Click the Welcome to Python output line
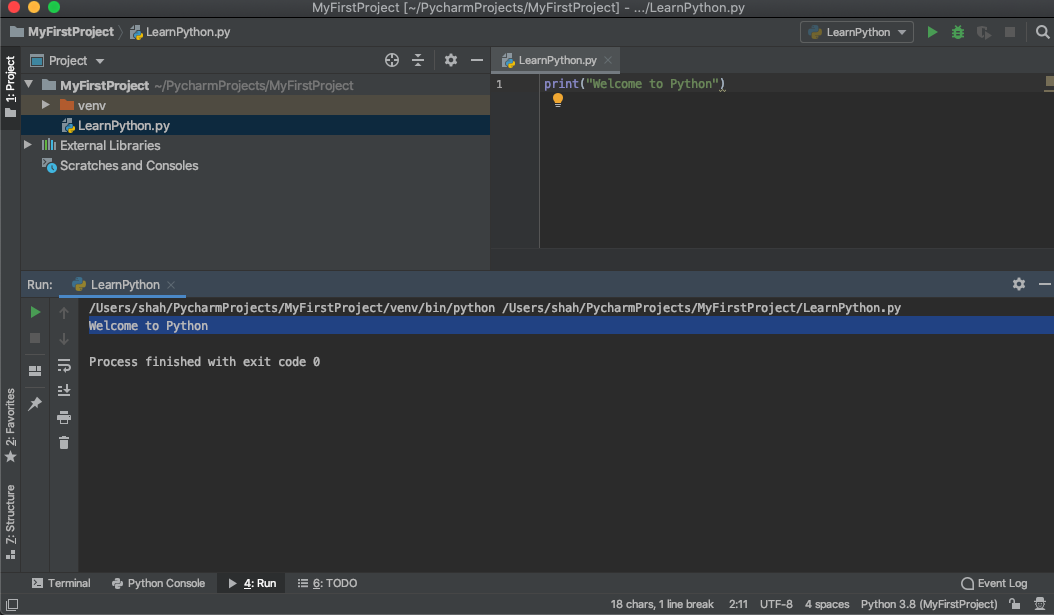 (148, 326)
